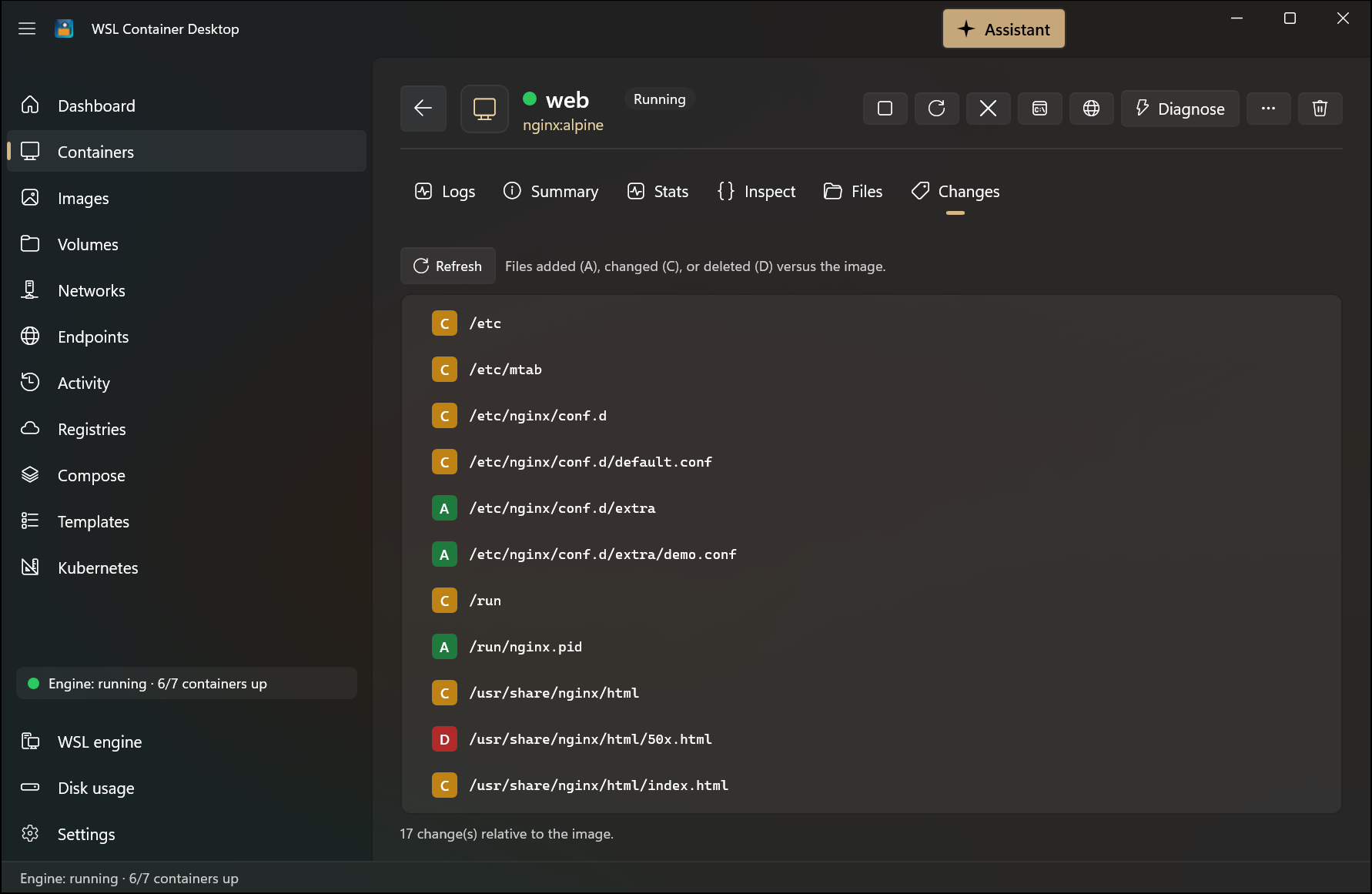This screenshot has height=894, width=1372.
Task: Open WSL engine page
Action: pyautogui.click(x=186, y=742)
